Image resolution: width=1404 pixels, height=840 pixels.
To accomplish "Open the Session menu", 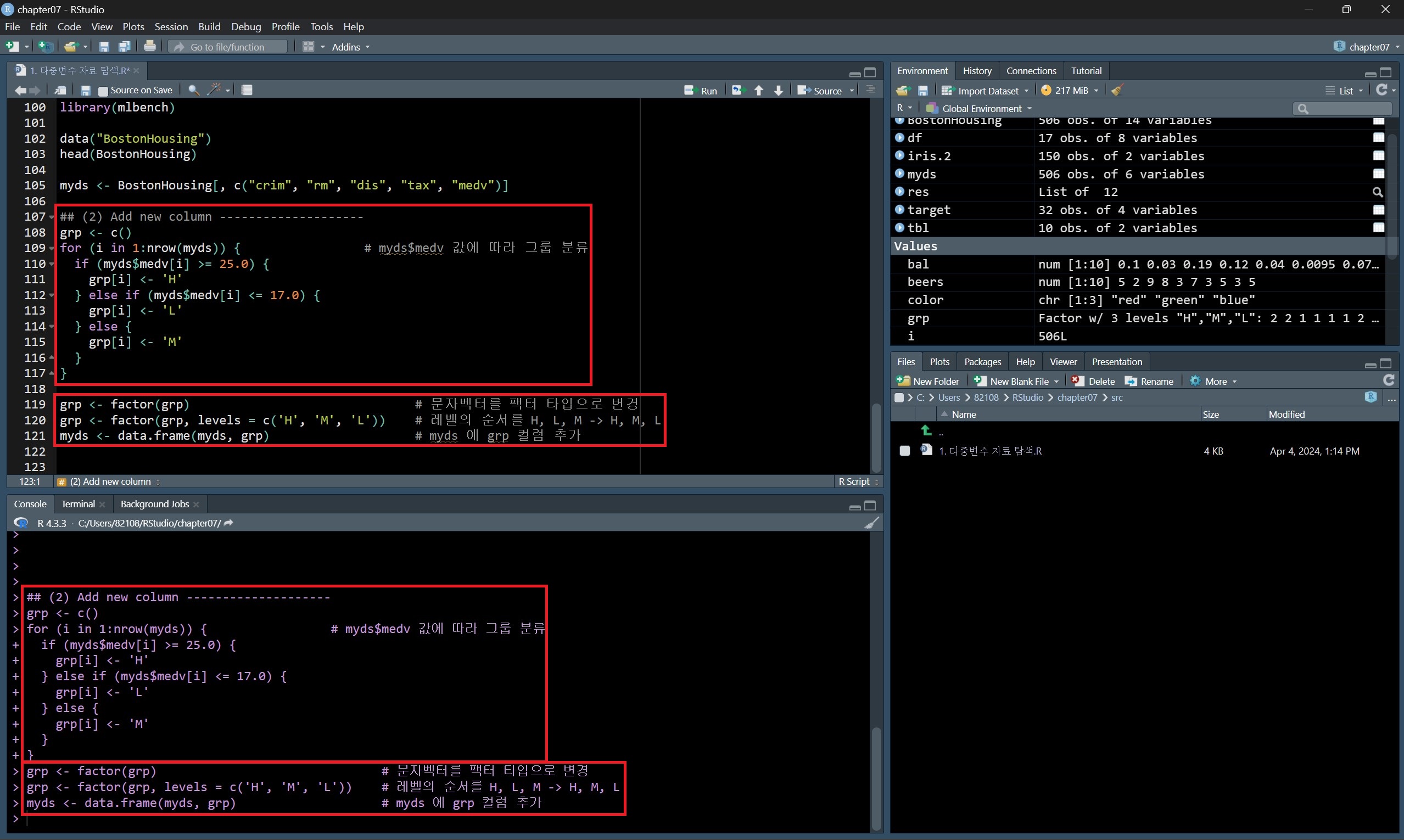I will point(171,26).
